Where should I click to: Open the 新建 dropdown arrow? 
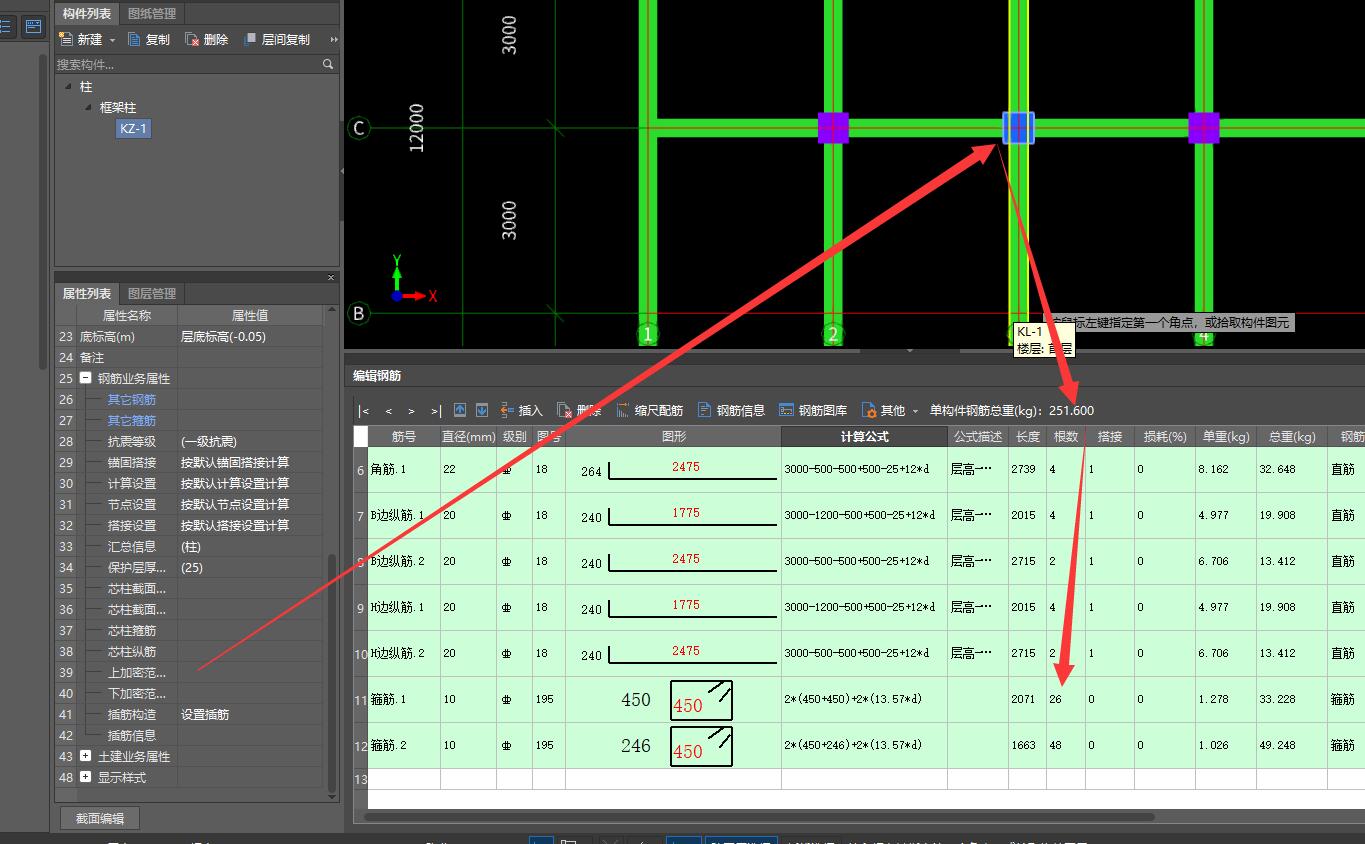pos(112,40)
